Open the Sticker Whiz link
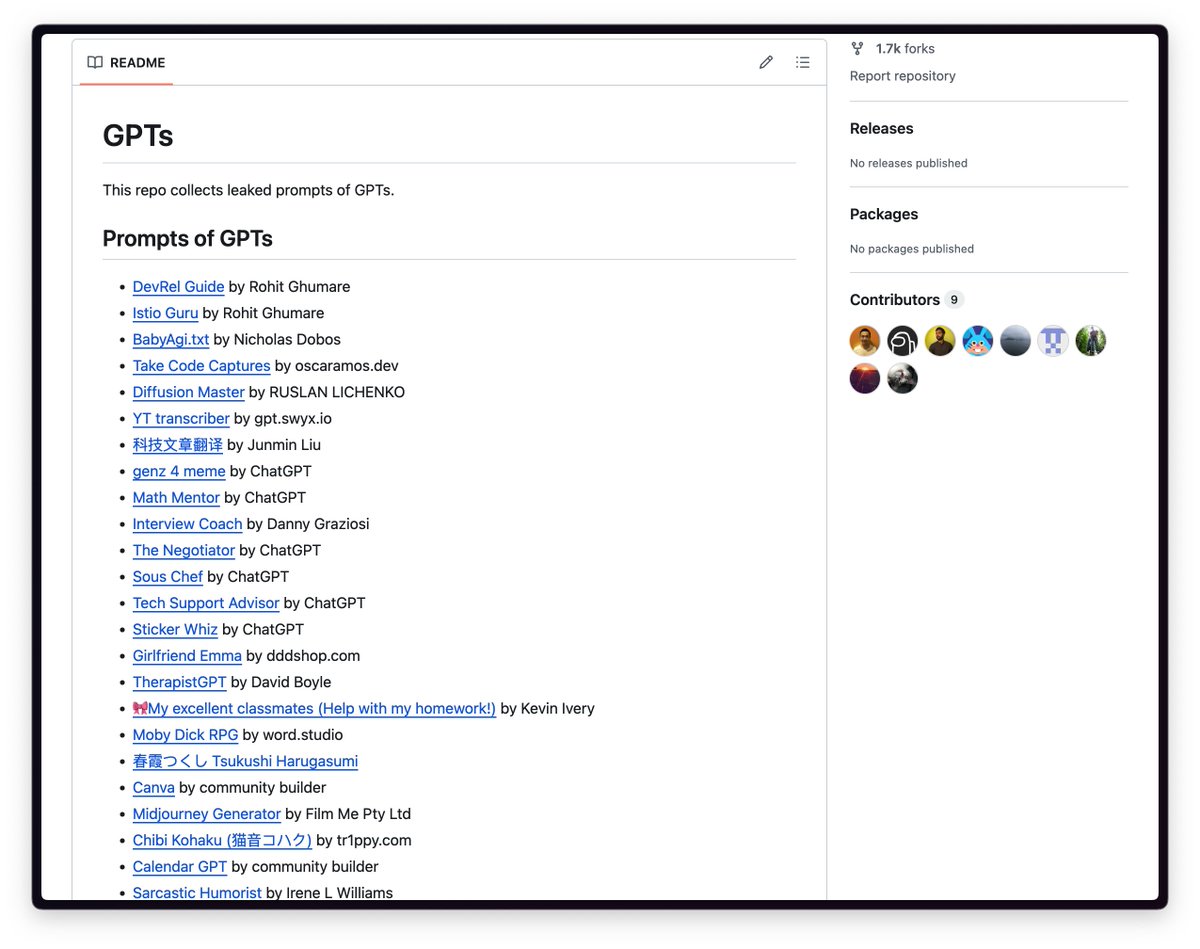The image size is (1200, 949). [x=175, y=630]
